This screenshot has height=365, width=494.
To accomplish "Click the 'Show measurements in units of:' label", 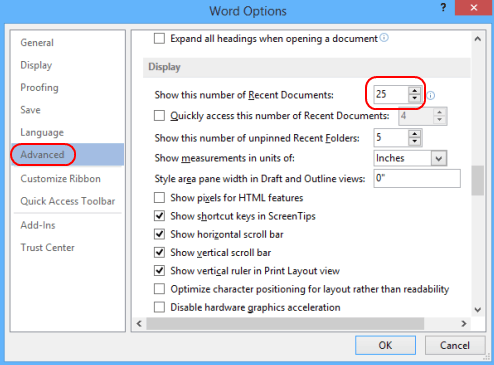I will click(224, 158).
